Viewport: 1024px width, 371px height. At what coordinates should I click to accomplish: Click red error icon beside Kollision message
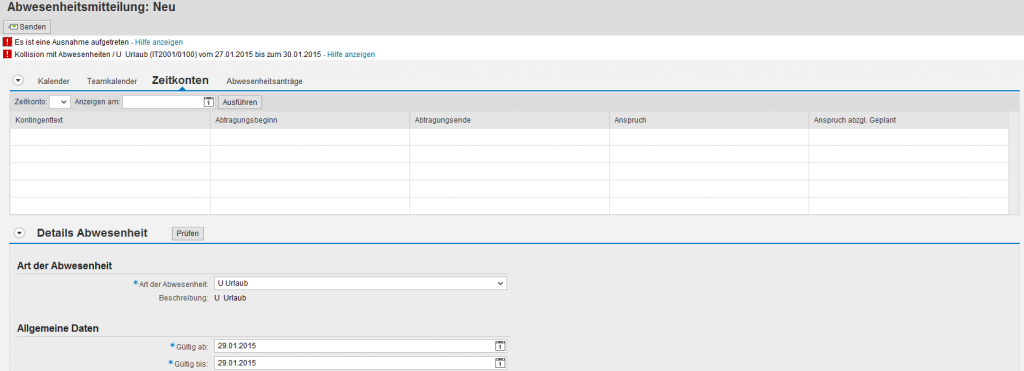pyautogui.click(x=7, y=54)
